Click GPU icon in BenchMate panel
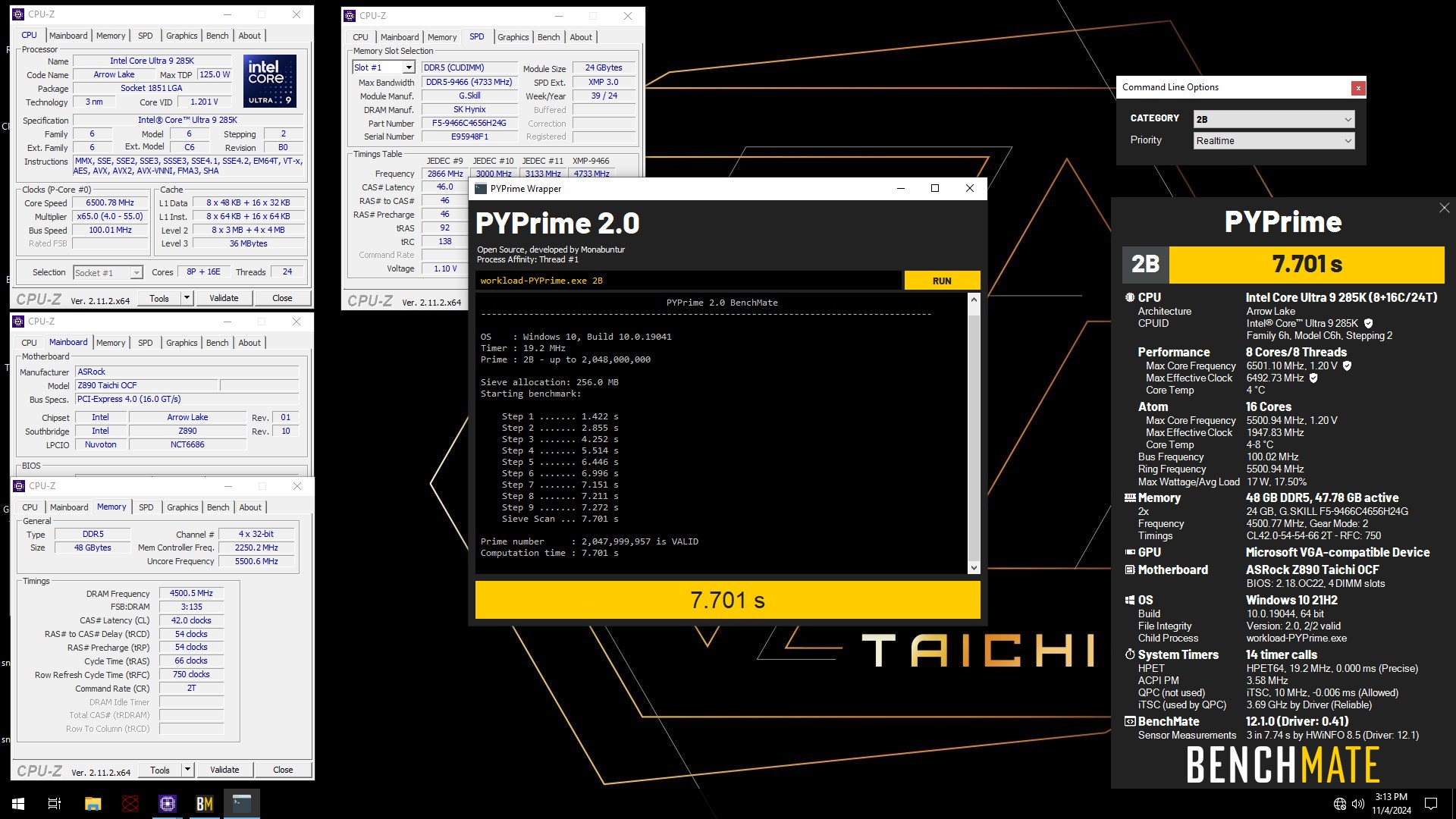The height and width of the screenshot is (819, 1456). [1130, 553]
